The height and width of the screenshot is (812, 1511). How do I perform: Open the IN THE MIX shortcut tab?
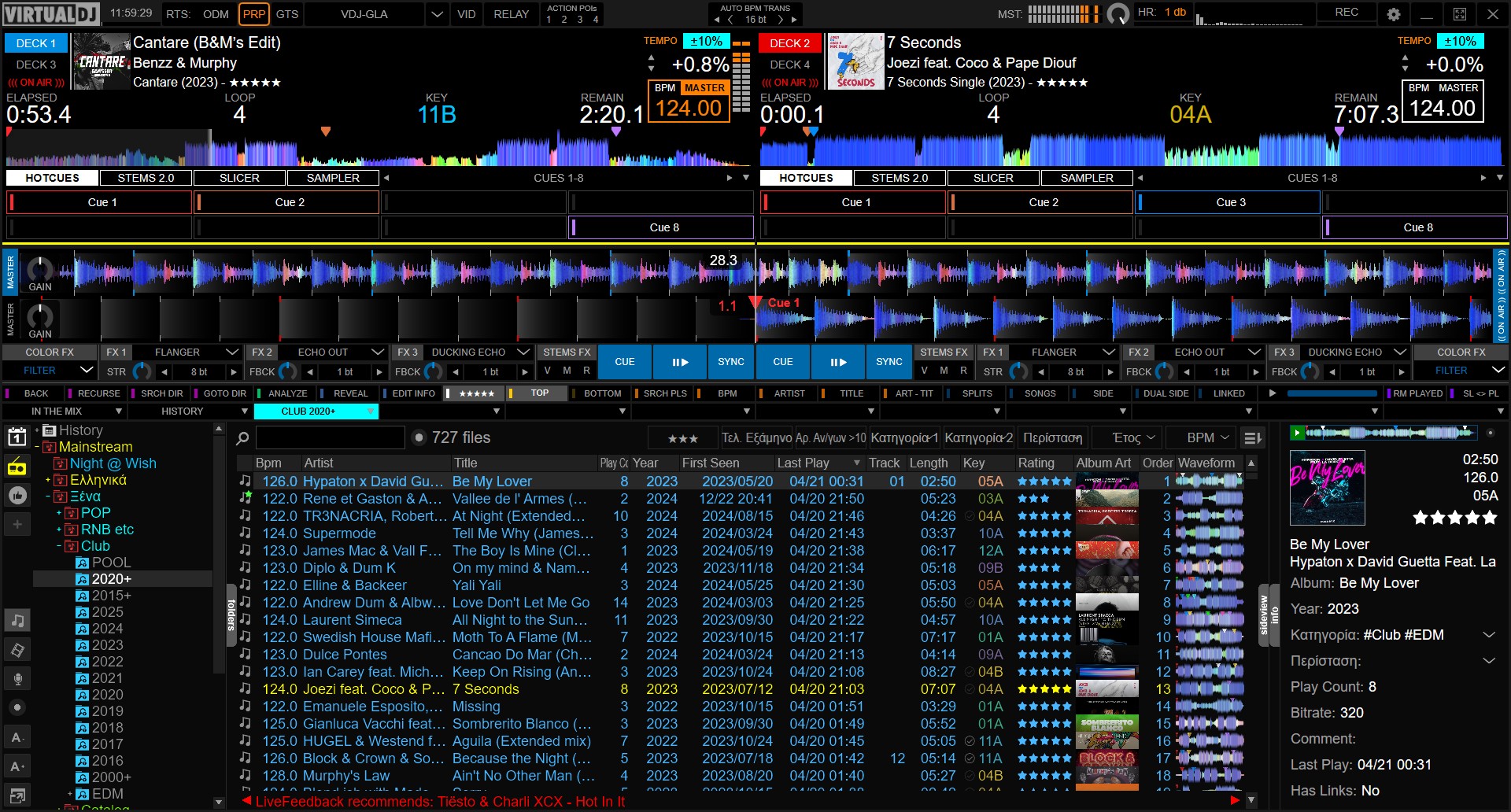click(x=64, y=411)
